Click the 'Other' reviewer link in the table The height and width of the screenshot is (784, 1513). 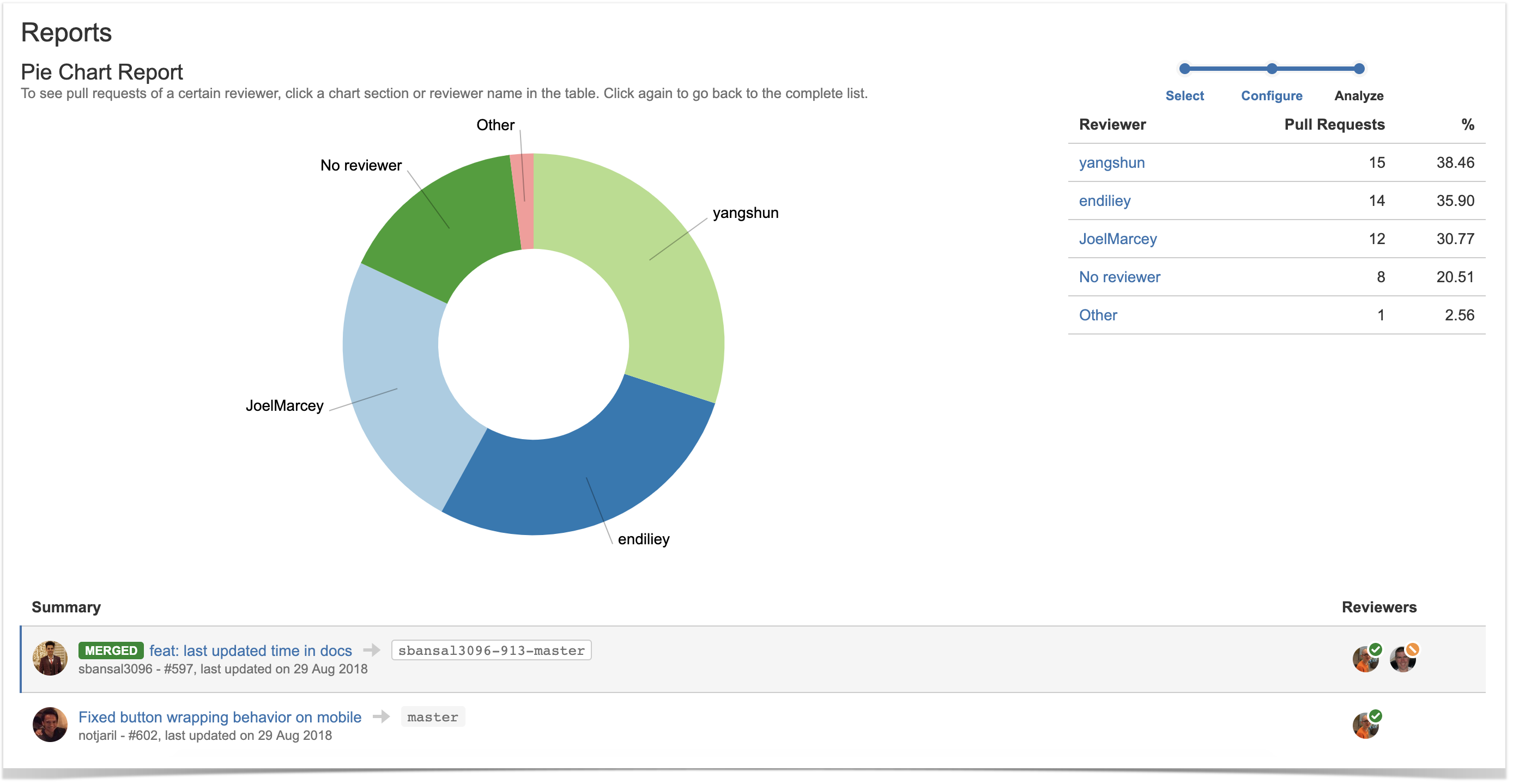[1097, 315]
